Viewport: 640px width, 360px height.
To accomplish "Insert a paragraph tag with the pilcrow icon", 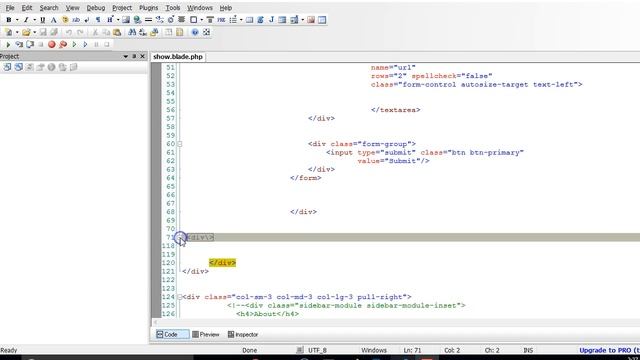I will 98,20.
